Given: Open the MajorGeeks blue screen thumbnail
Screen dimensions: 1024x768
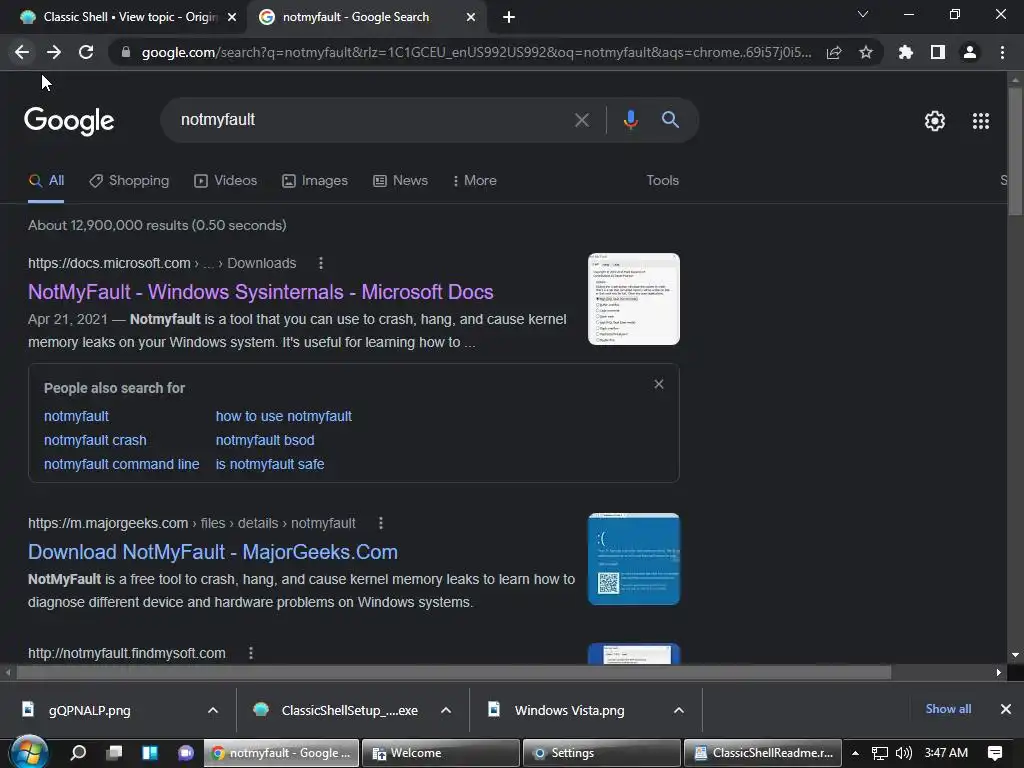Looking at the screenshot, I should click(x=633, y=559).
